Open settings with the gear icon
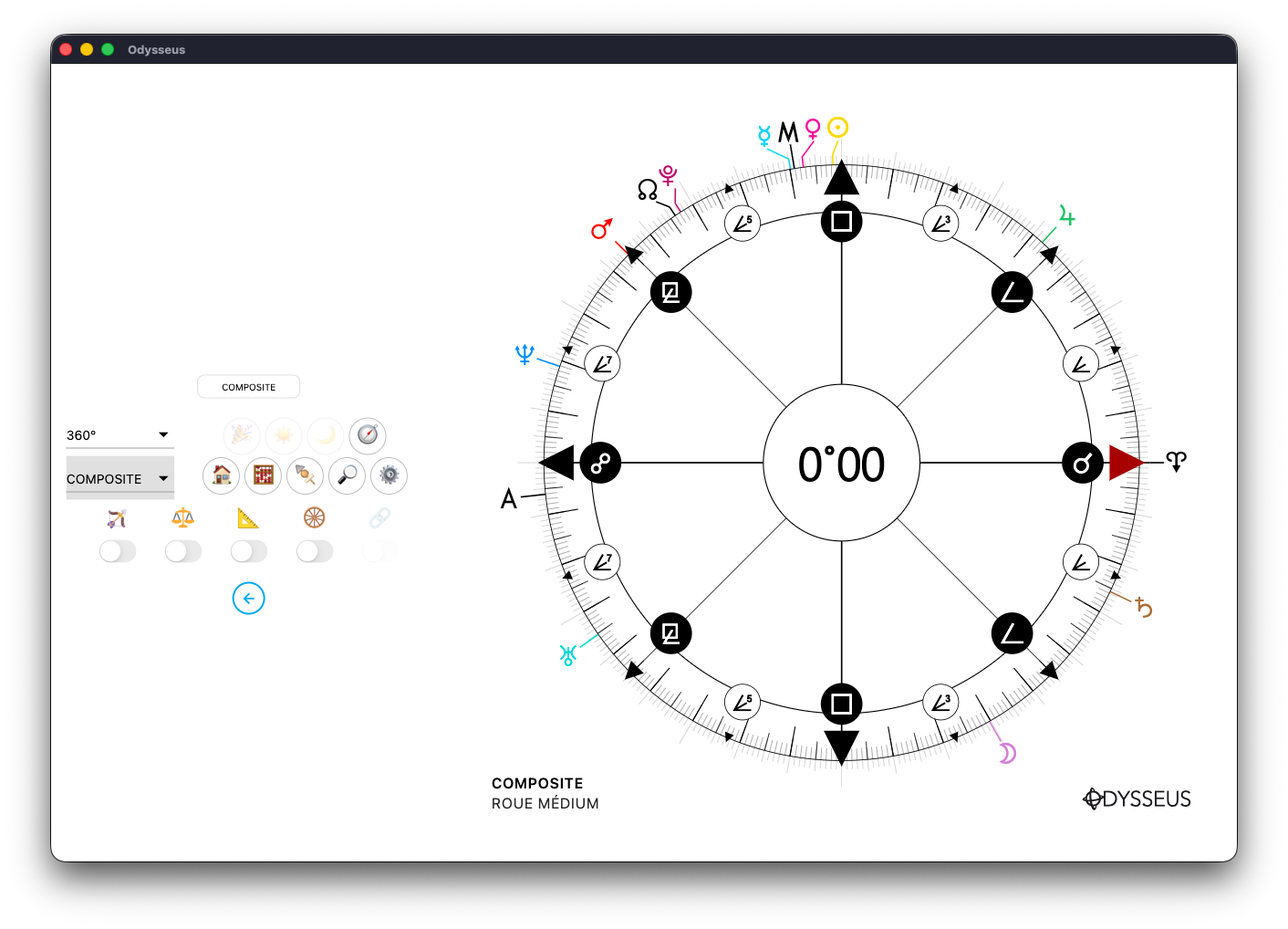 tap(390, 475)
